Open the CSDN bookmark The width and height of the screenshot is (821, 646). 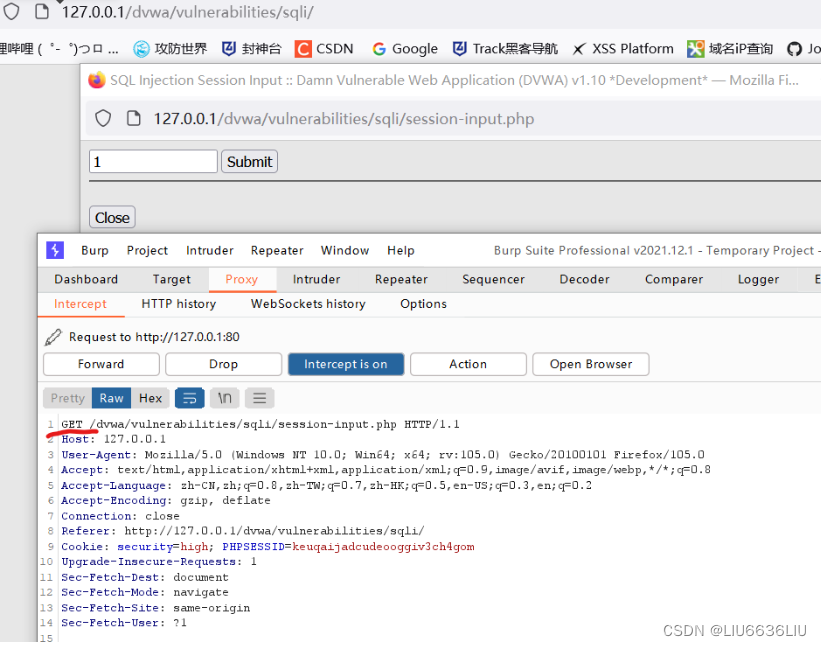pos(324,48)
